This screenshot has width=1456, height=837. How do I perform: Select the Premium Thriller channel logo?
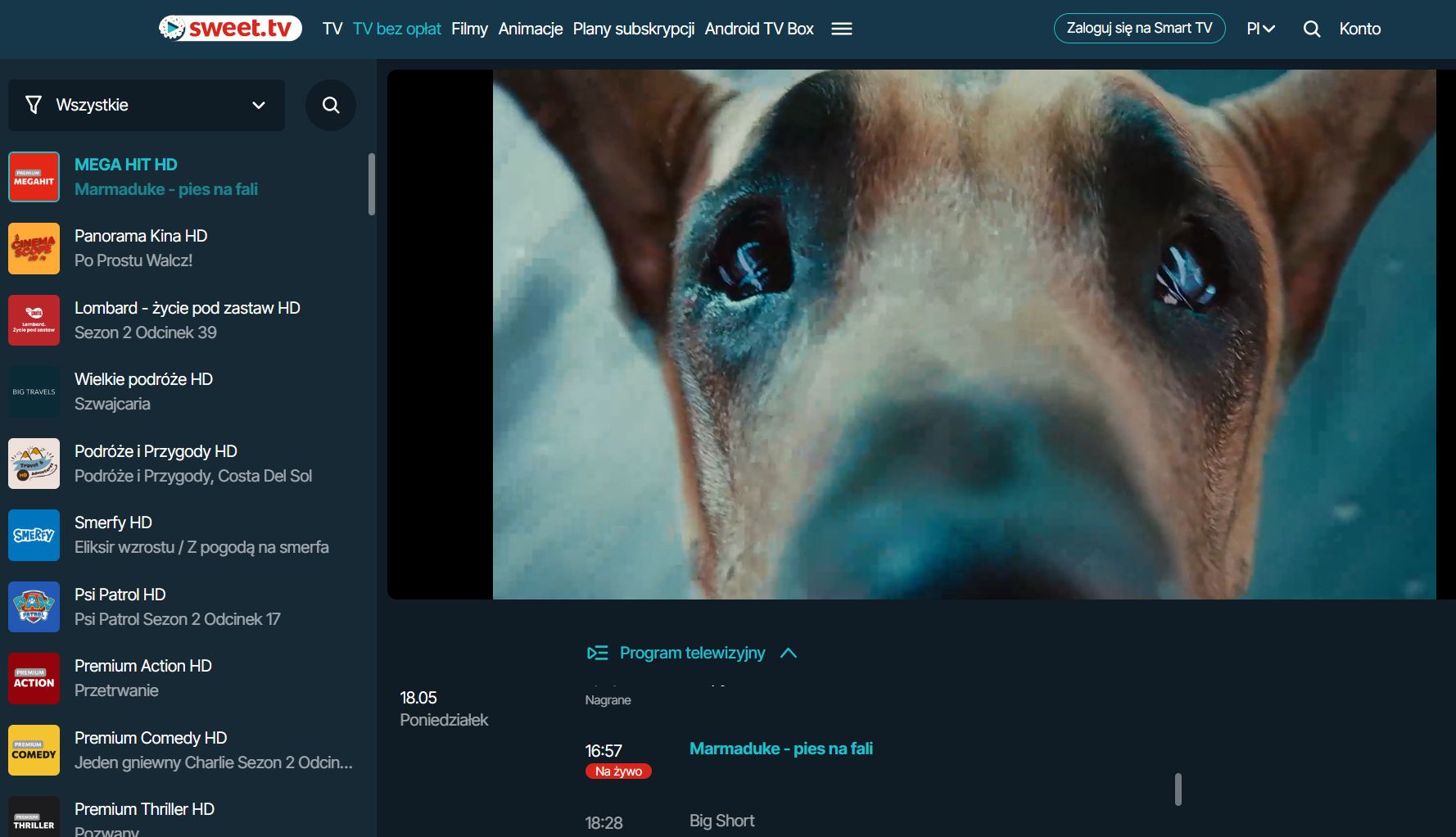[34, 817]
